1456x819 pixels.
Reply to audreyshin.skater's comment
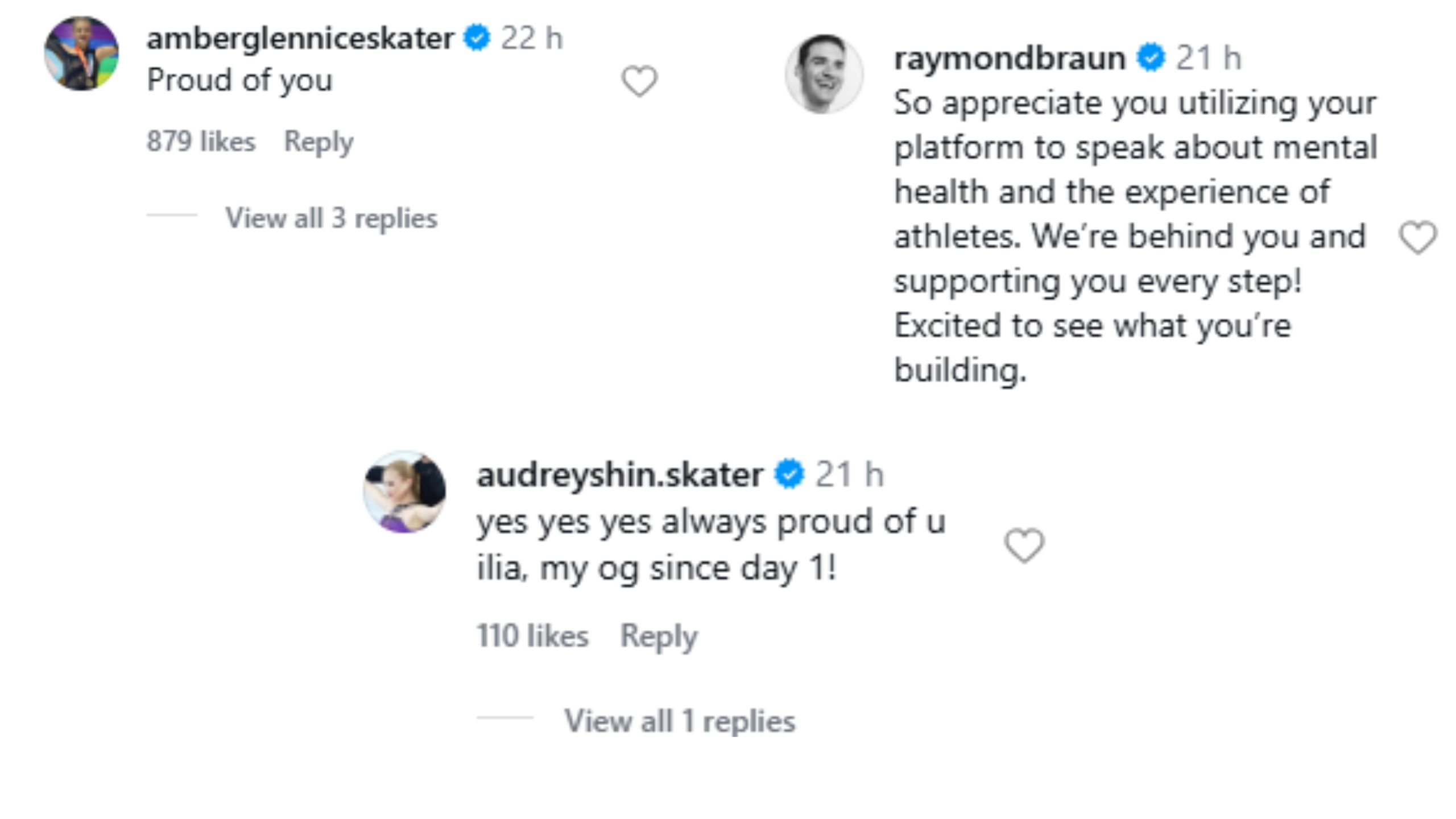click(660, 636)
